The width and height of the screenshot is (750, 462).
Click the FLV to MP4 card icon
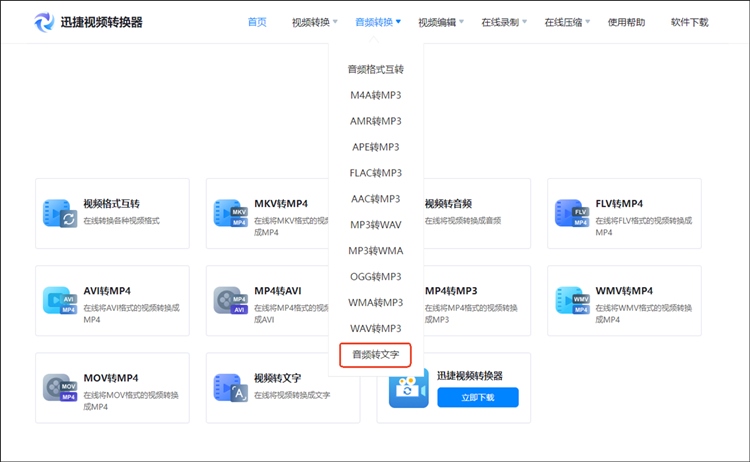tap(572, 213)
